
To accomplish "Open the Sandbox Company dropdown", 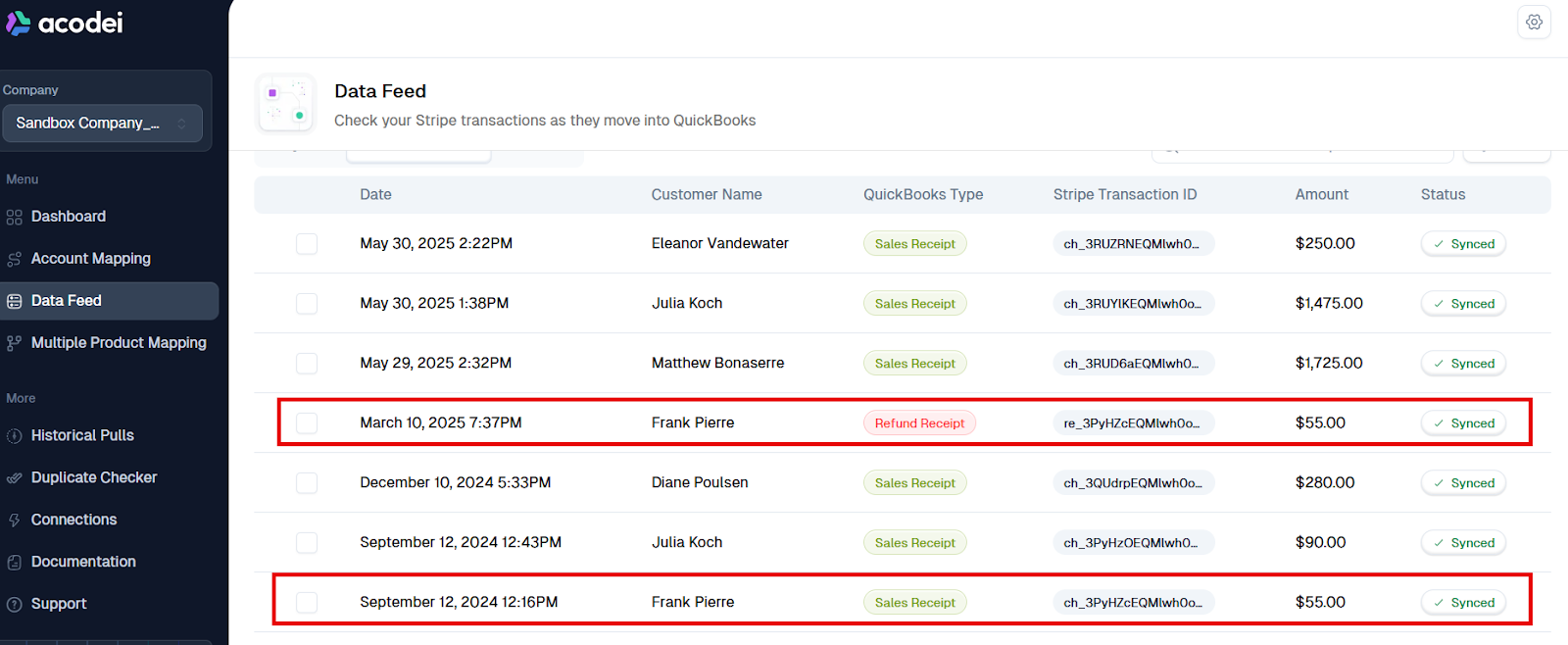I will click(102, 124).
